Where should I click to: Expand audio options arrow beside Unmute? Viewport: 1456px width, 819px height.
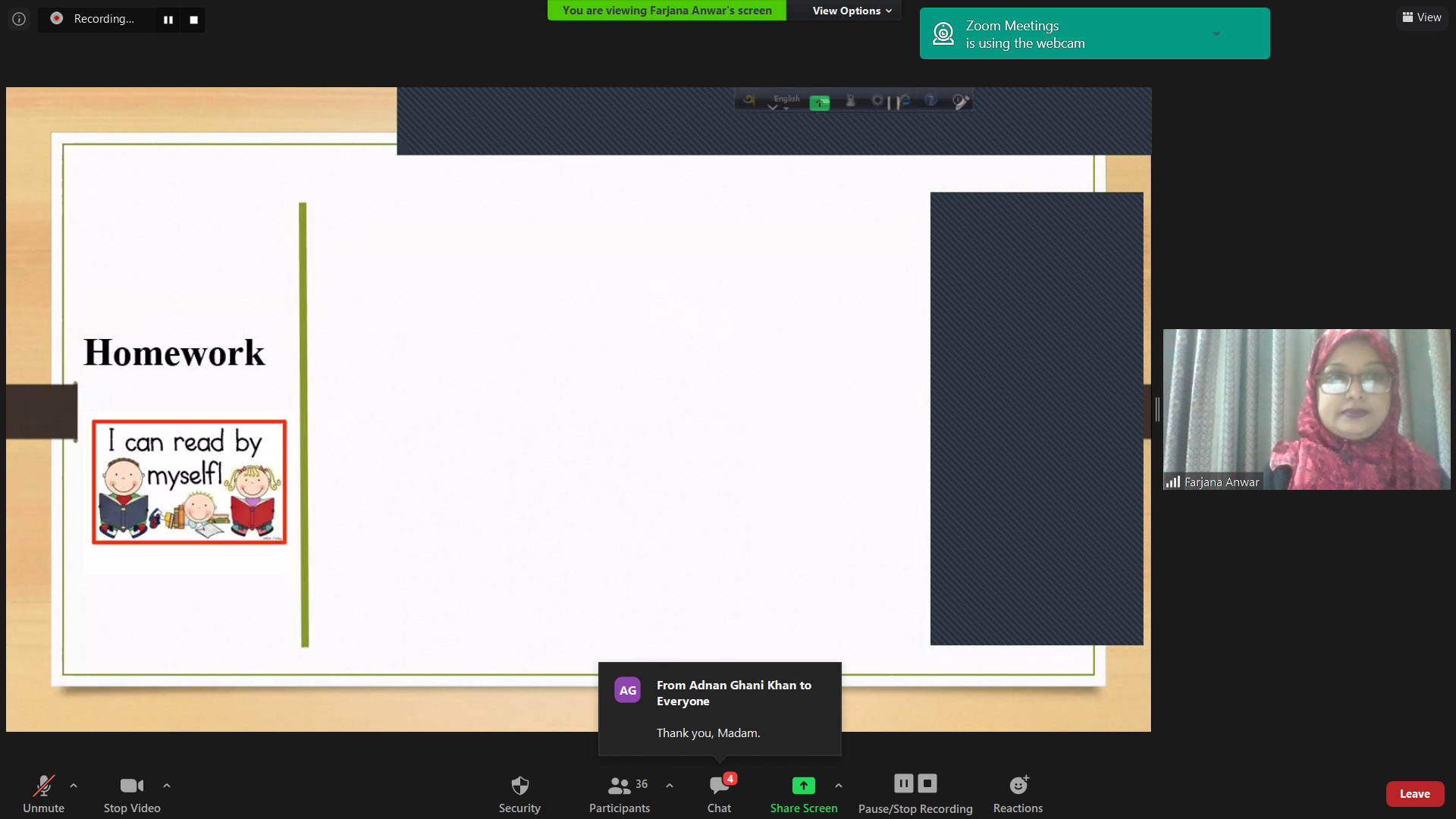[x=74, y=786]
